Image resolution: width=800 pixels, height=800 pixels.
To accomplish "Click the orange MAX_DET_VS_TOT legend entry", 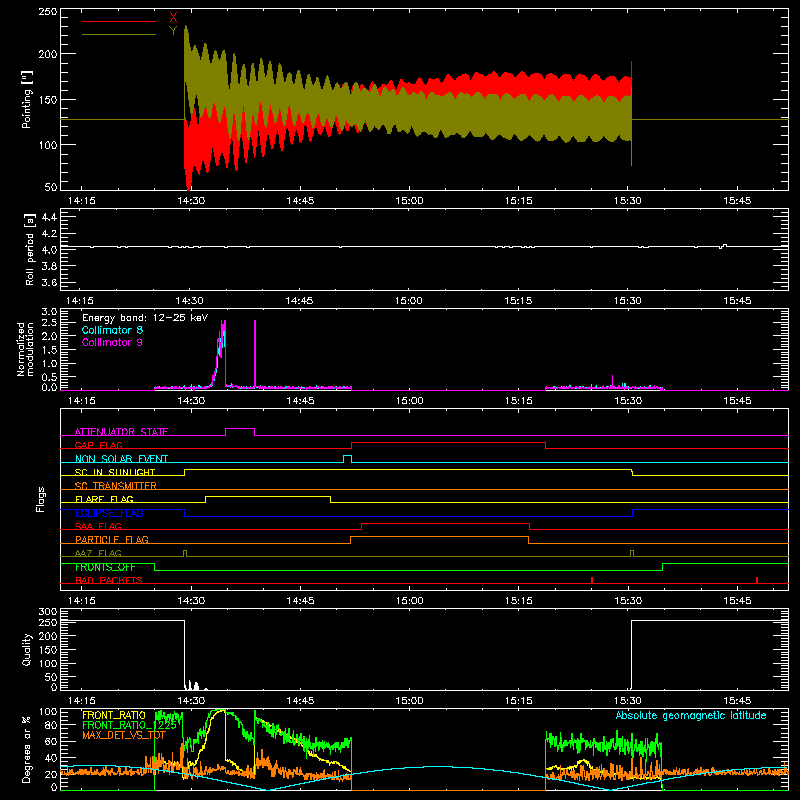I will pyautogui.click(x=124, y=735).
